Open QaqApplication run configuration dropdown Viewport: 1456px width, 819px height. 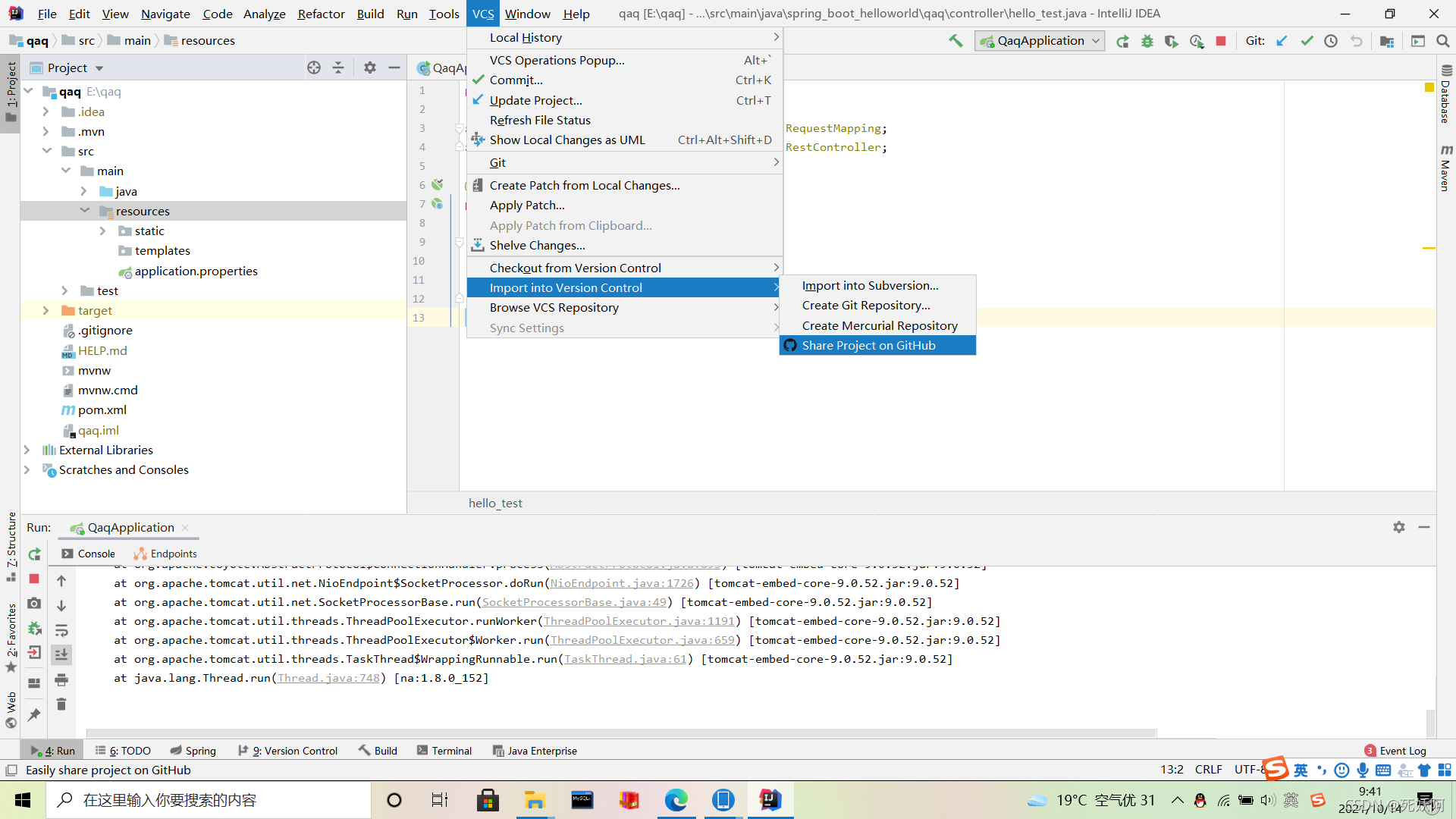(x=1040, y=41)
